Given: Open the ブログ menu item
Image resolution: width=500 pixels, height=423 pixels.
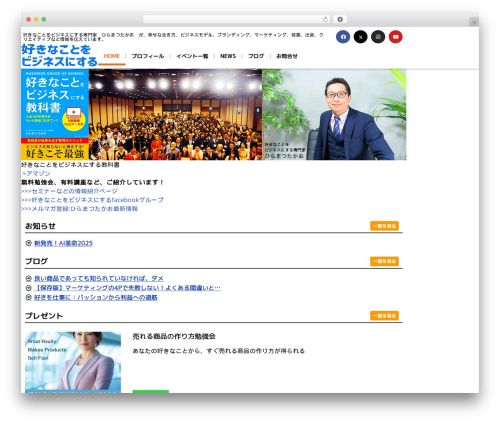Looking at the screenshot, I should [256, 56].
